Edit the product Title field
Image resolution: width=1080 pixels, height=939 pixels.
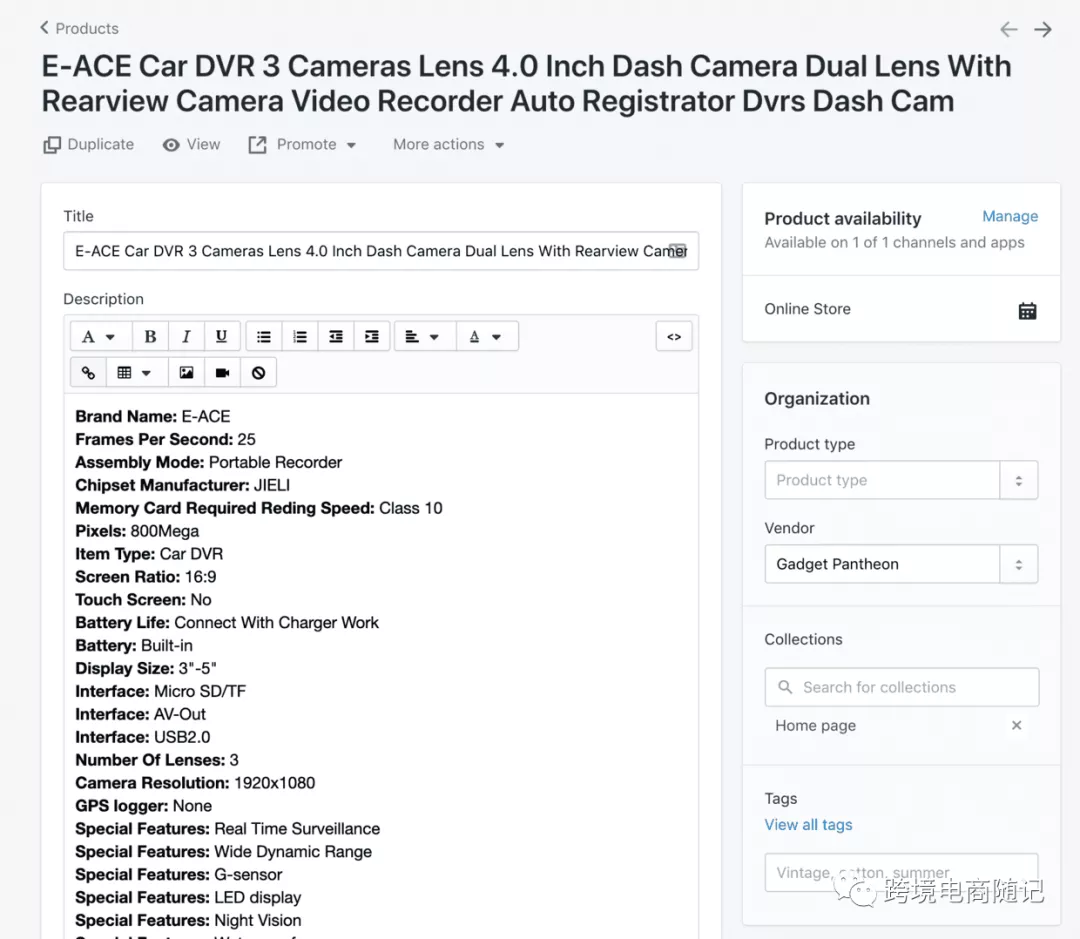click(x=381, y=251)
